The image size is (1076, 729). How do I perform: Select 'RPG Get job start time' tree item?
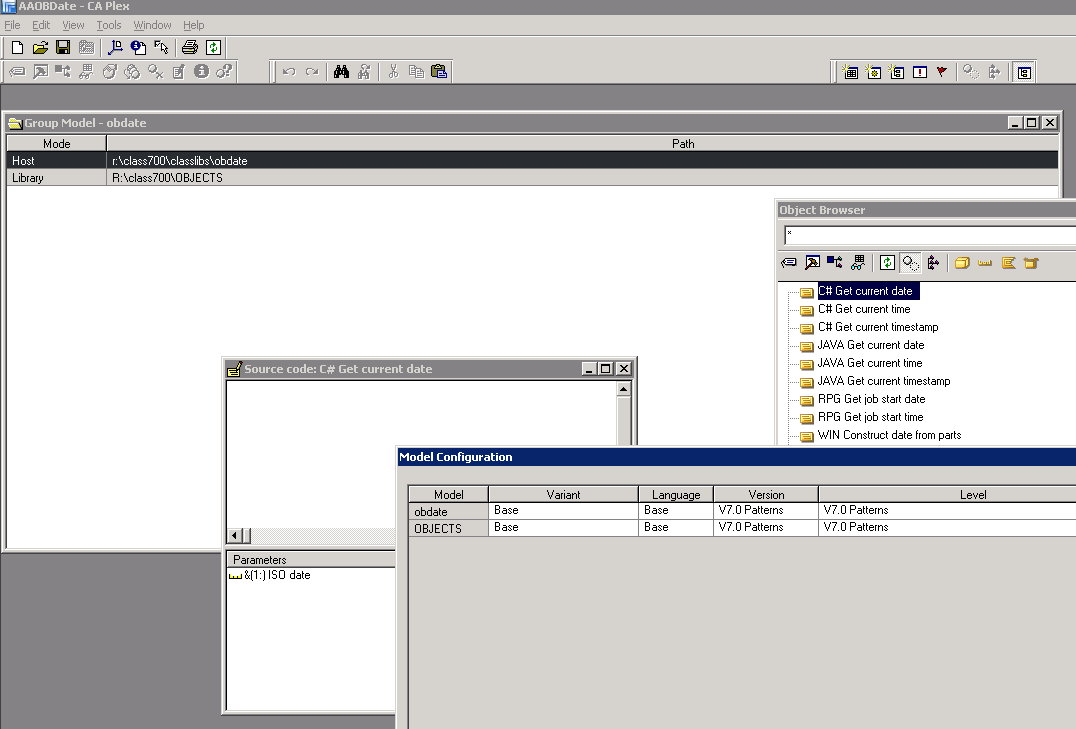[x=870, y=417]
